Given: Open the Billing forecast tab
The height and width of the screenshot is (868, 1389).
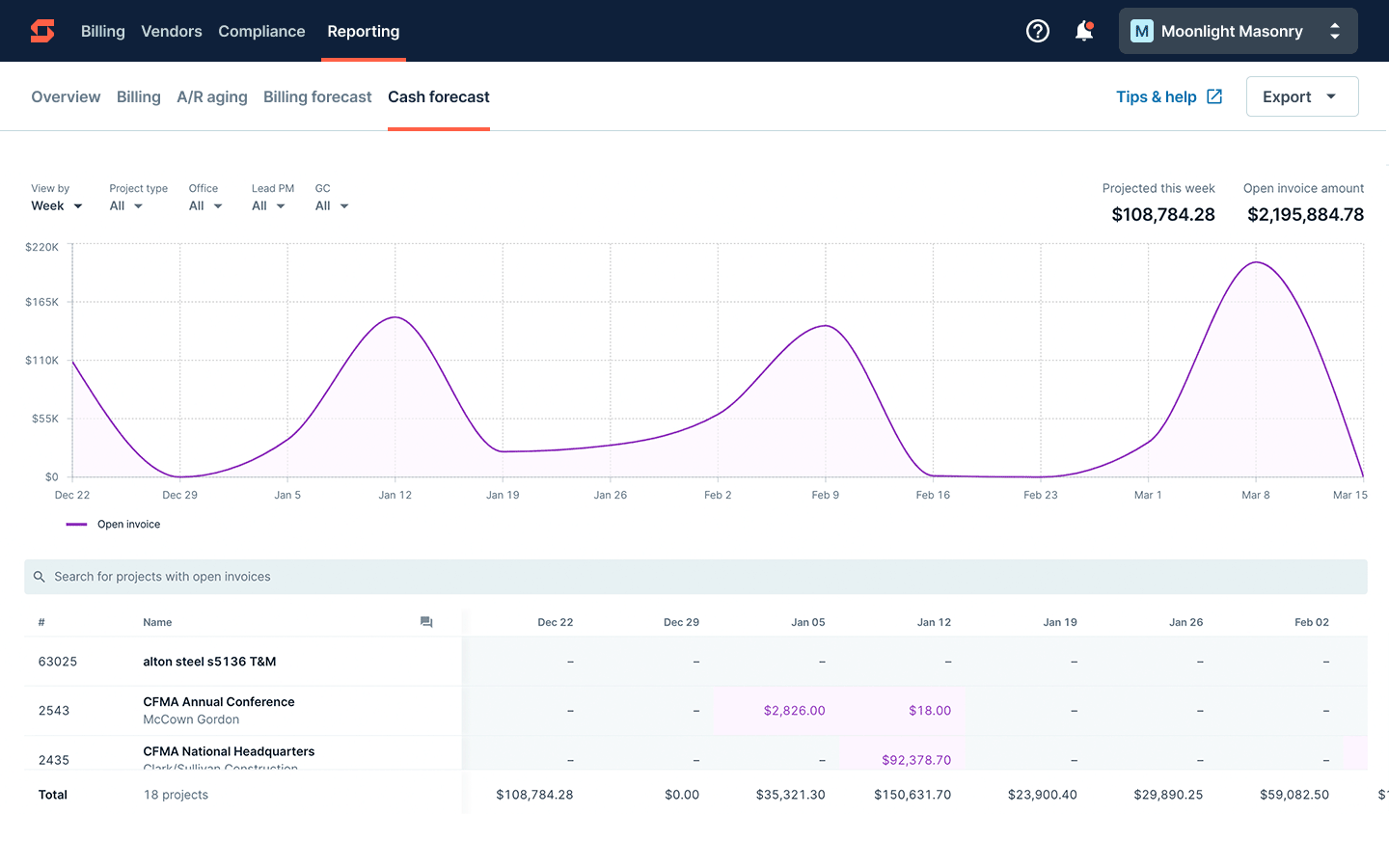Looking at the screenshot, I should pos(317,96).
